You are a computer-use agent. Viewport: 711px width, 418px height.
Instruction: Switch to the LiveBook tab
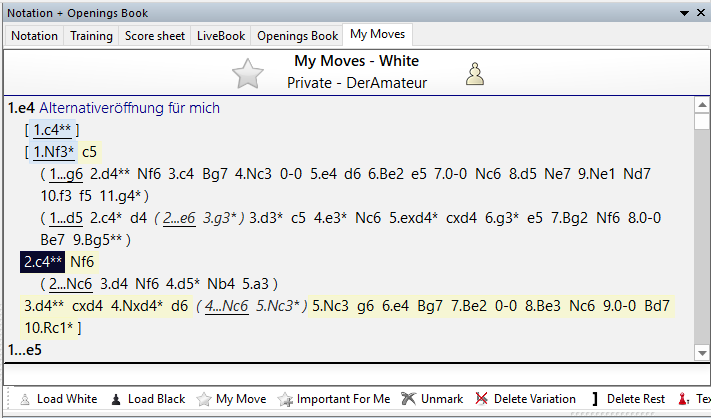221,36
